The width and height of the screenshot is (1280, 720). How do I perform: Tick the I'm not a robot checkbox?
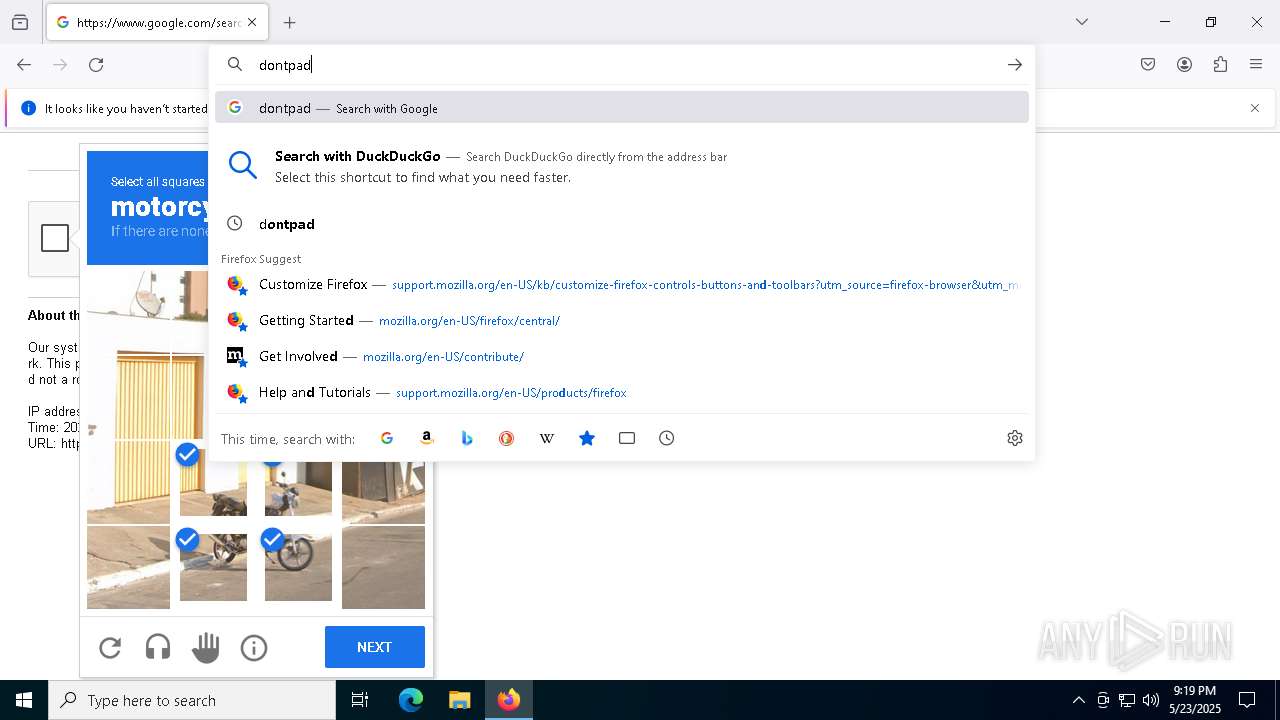[x=55, y=238]
